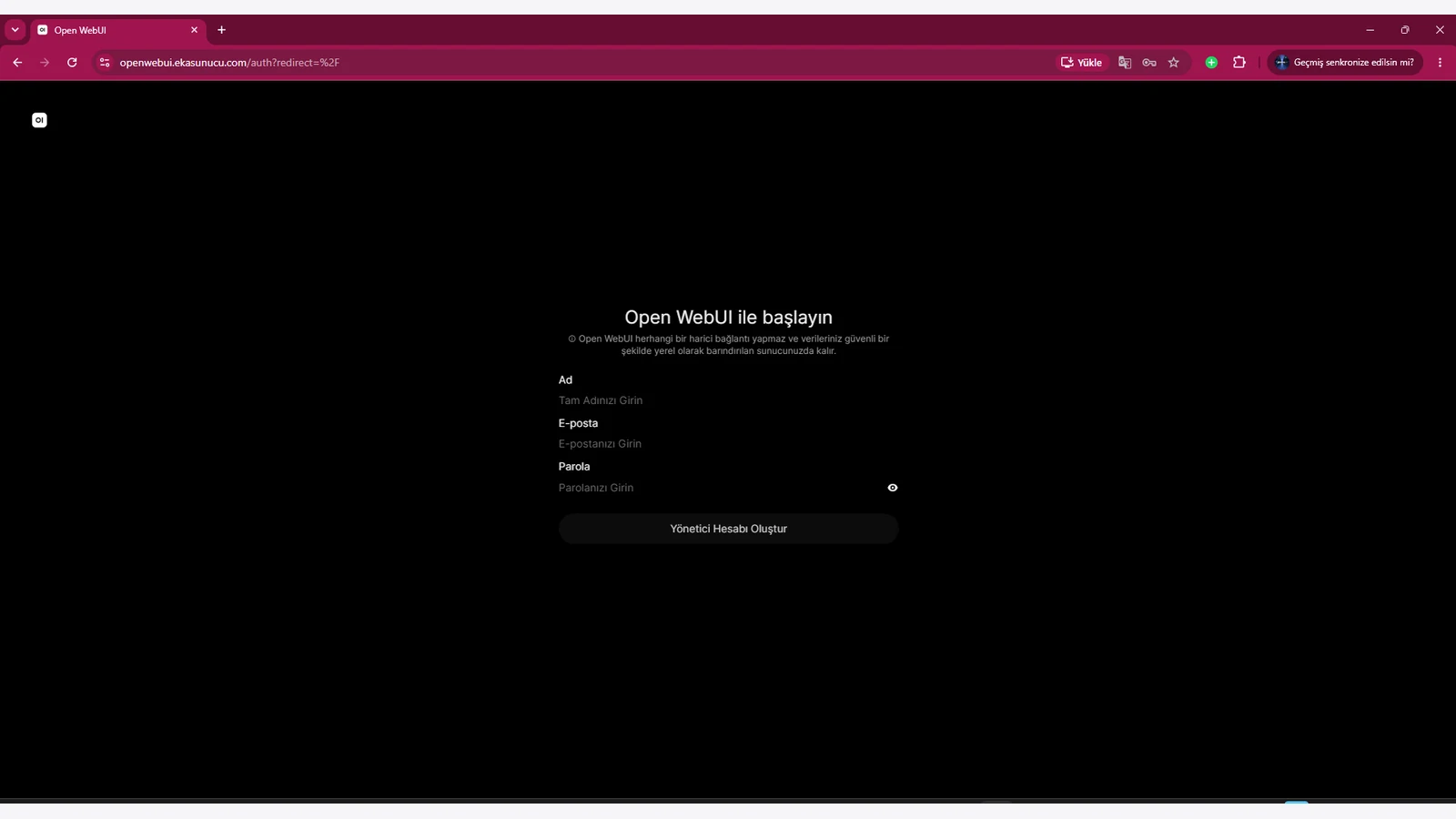Image resolution: width=1456 pixels, height=819 pixels.
Task: Select the Open WebUI browser tab
Action: tap(116, 30)
